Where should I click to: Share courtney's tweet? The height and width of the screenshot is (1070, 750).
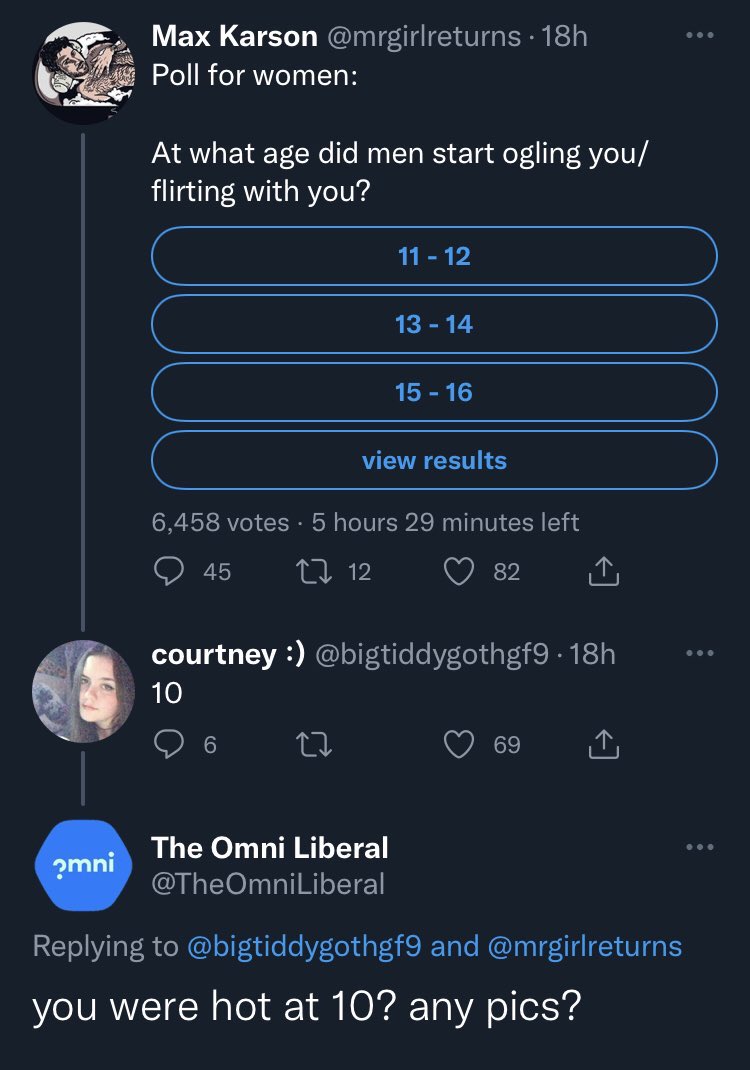pos(605,743)
